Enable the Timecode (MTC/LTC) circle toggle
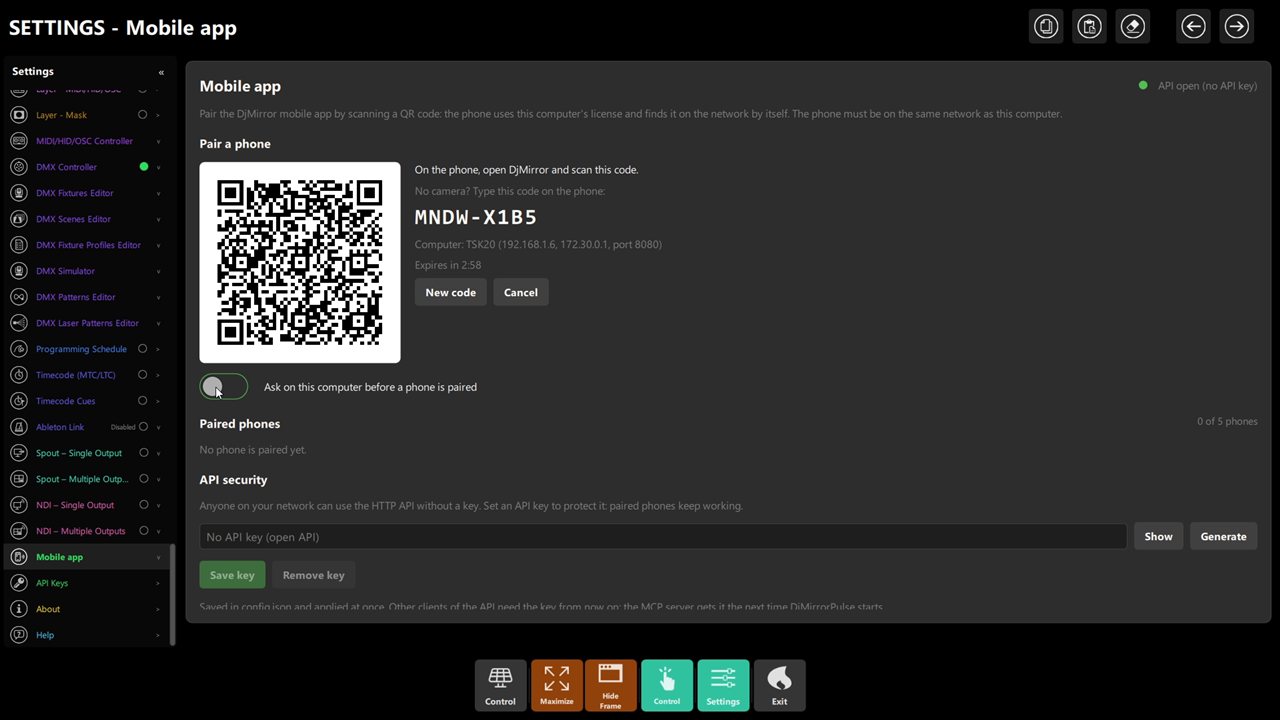This screenshot has height=720, width=1280. [143, 375]
